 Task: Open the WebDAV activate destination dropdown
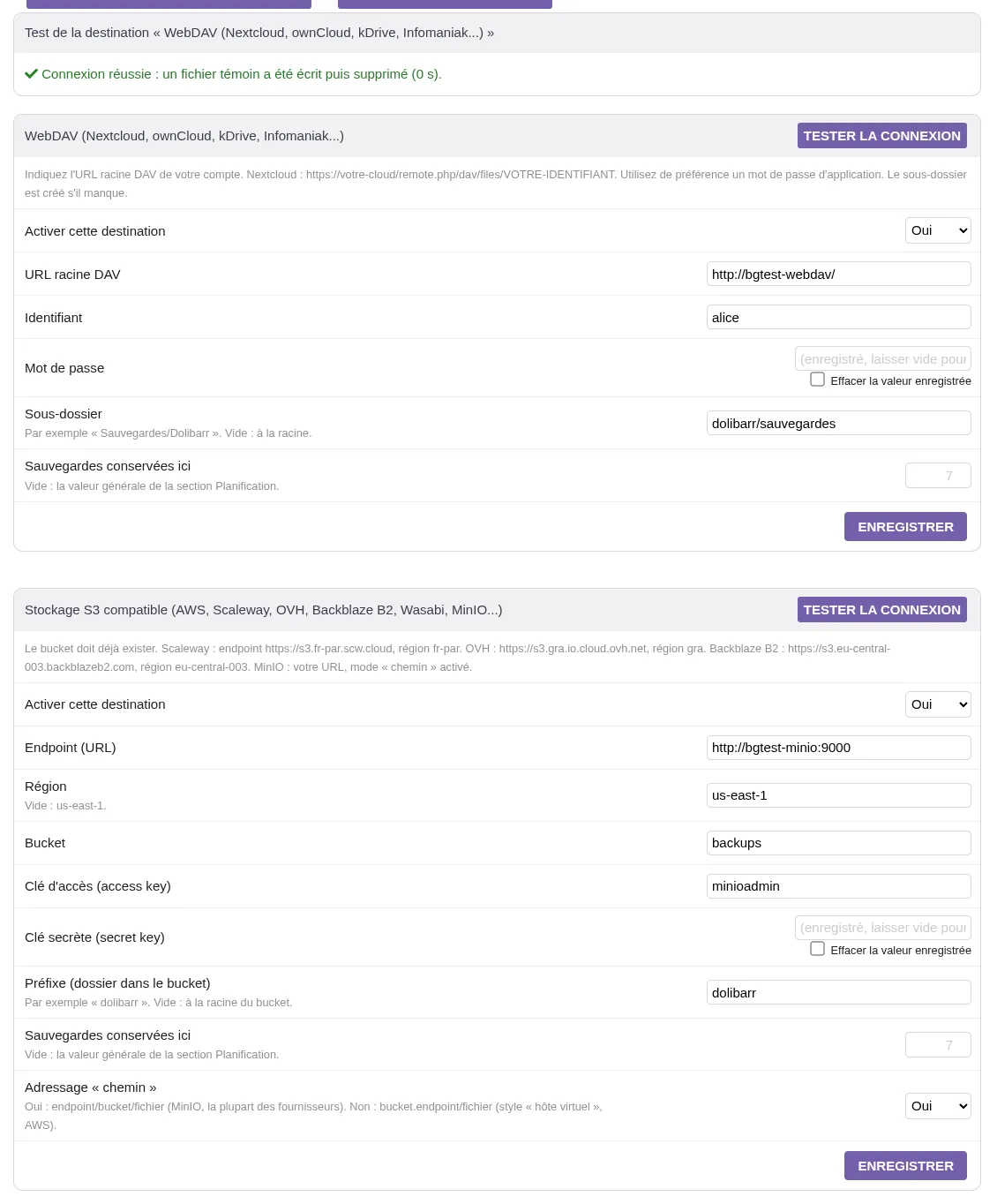[938, 230]
